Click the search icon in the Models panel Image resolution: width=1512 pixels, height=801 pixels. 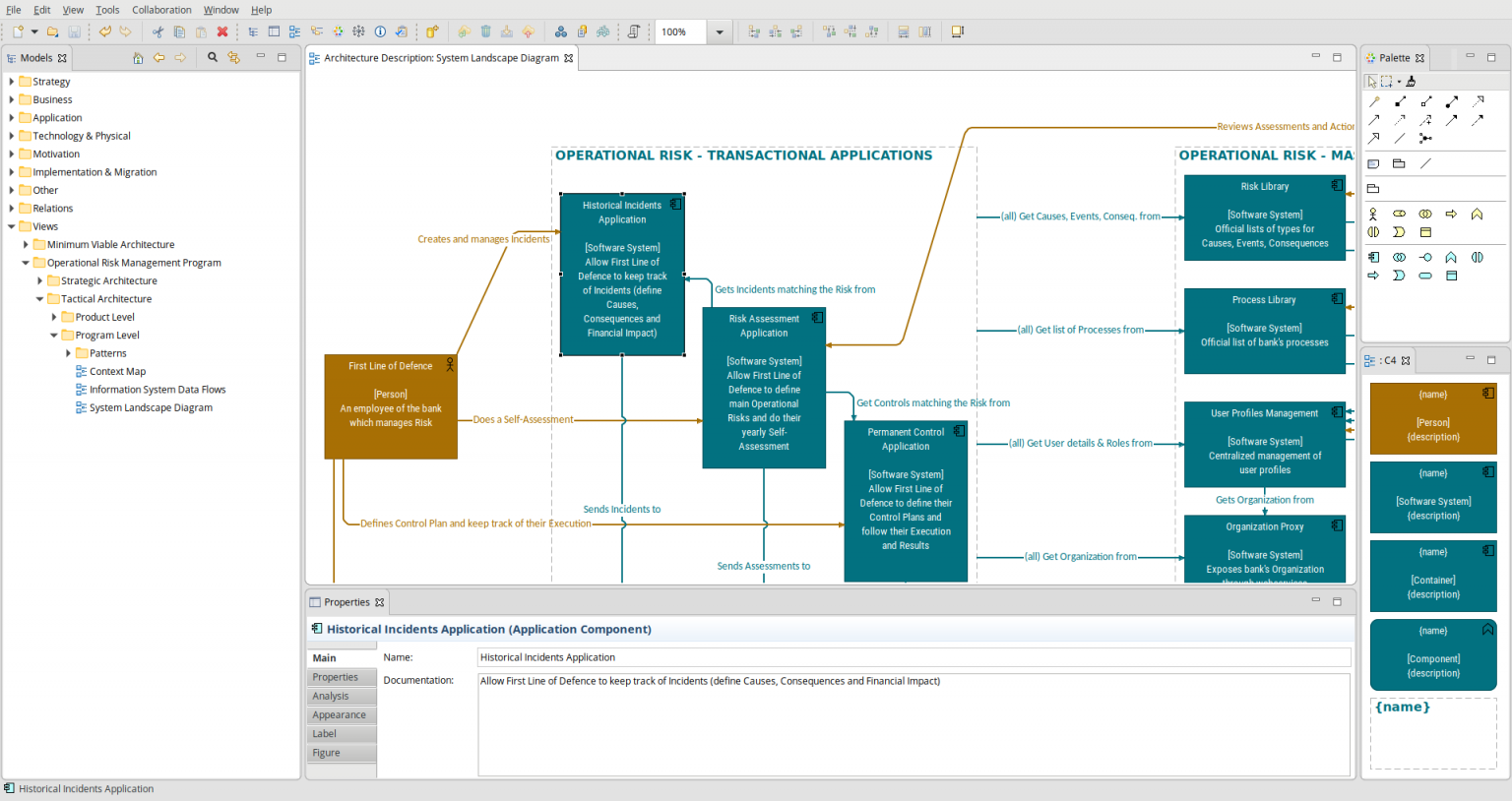pos(211,57)
